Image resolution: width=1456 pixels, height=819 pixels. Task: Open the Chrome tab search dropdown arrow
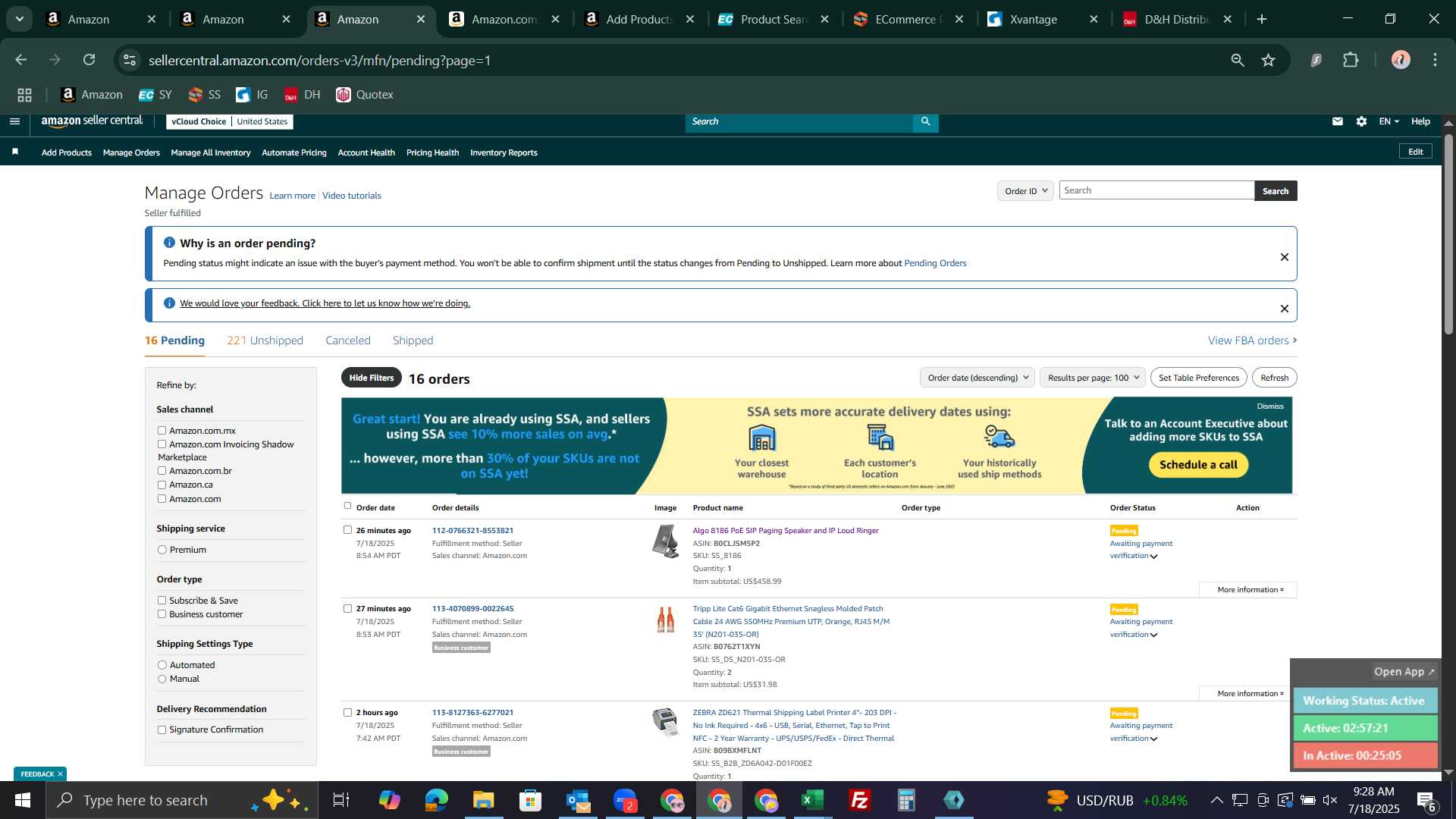(x=20, y=19)
